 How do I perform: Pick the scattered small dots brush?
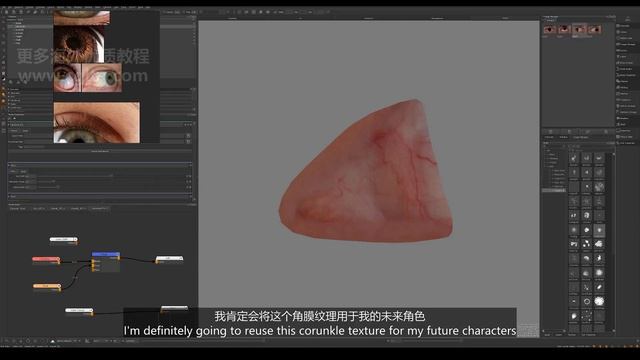587,316
